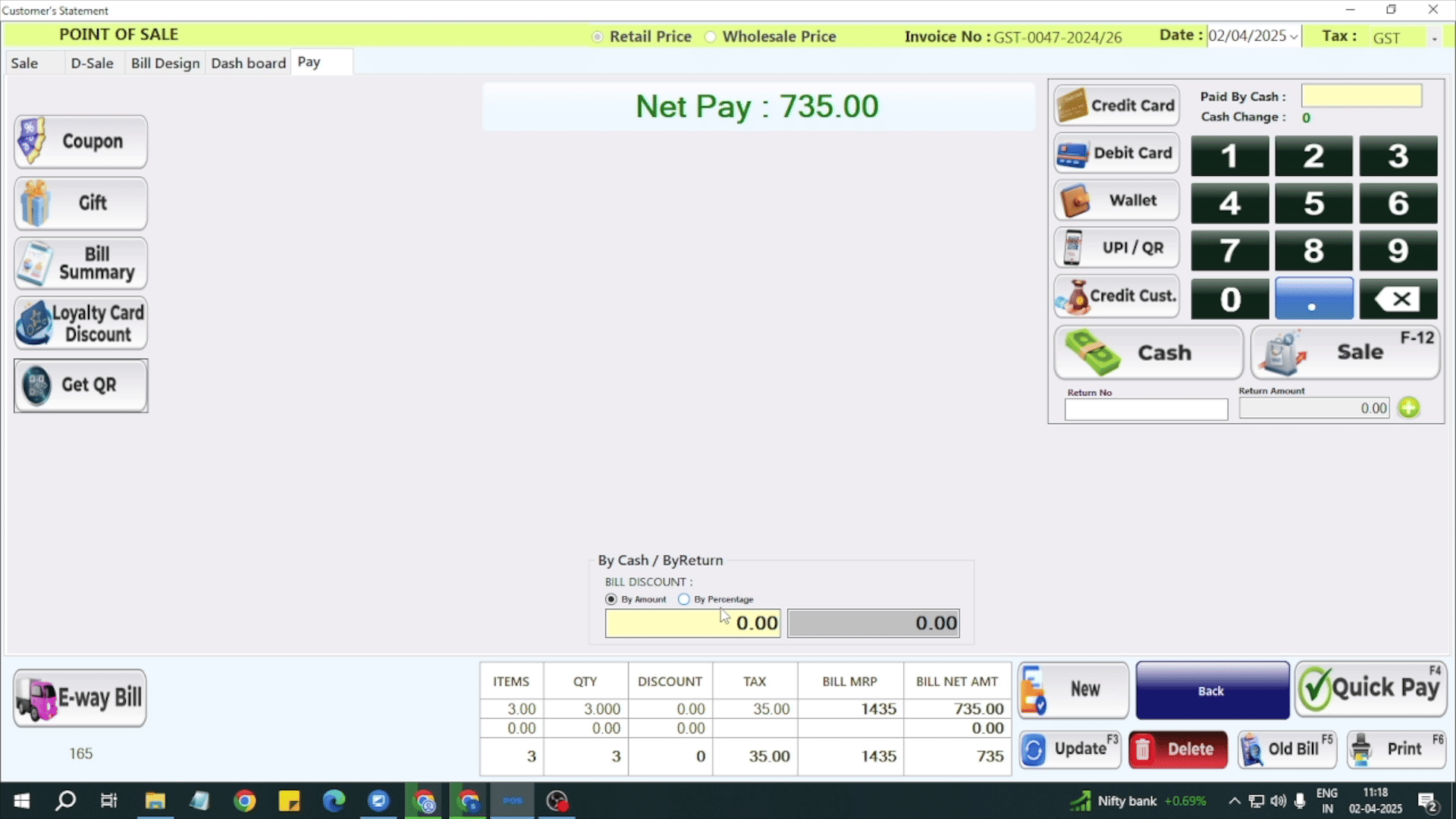Image resolution: width=1456 pixels, height=819 pixels.
Task: Apply Loyalty Card Discount
Action: click(80, 324)
